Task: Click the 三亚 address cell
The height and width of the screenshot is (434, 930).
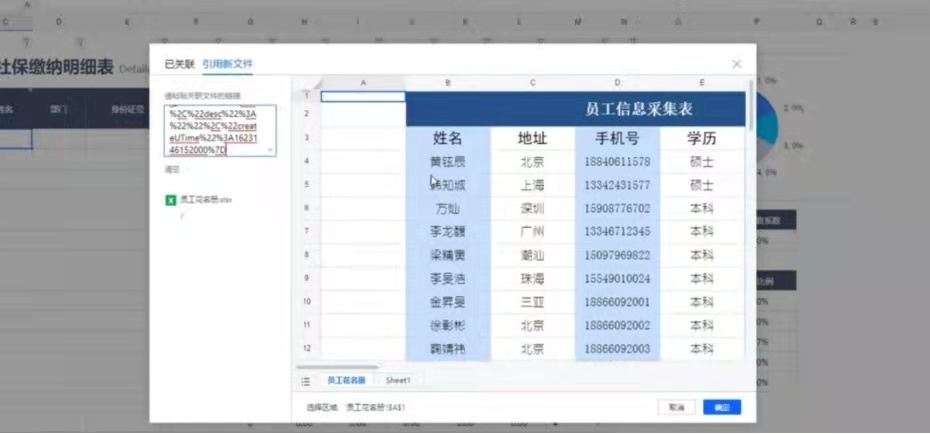Action: 533,302
